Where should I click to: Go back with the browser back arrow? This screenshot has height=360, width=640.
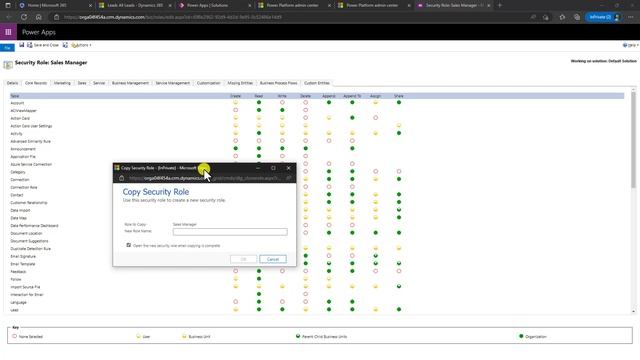point(9,17)
